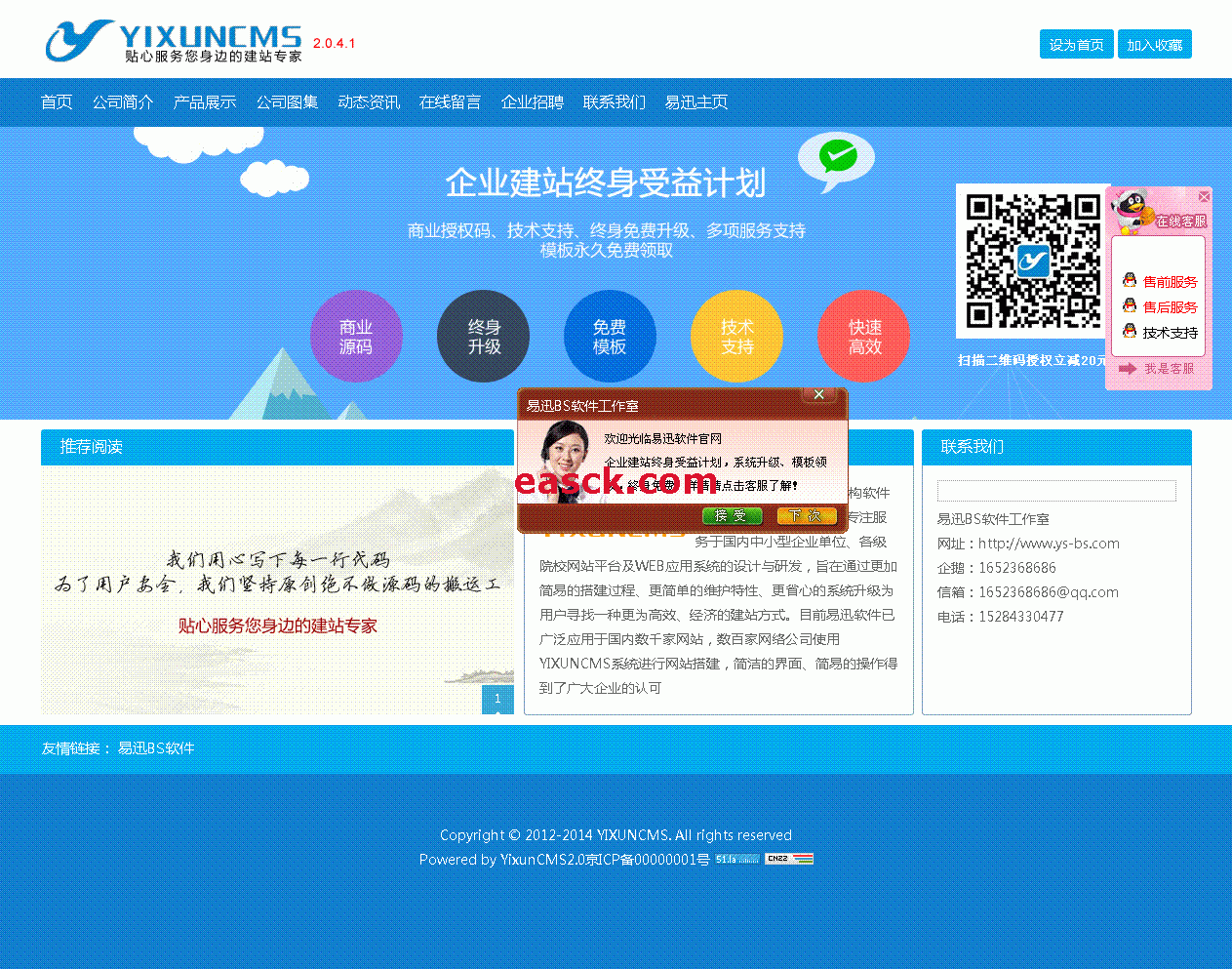The image size is (1232, 969).
Task: Click the 友情链接 label
Action: click(76, 748)
